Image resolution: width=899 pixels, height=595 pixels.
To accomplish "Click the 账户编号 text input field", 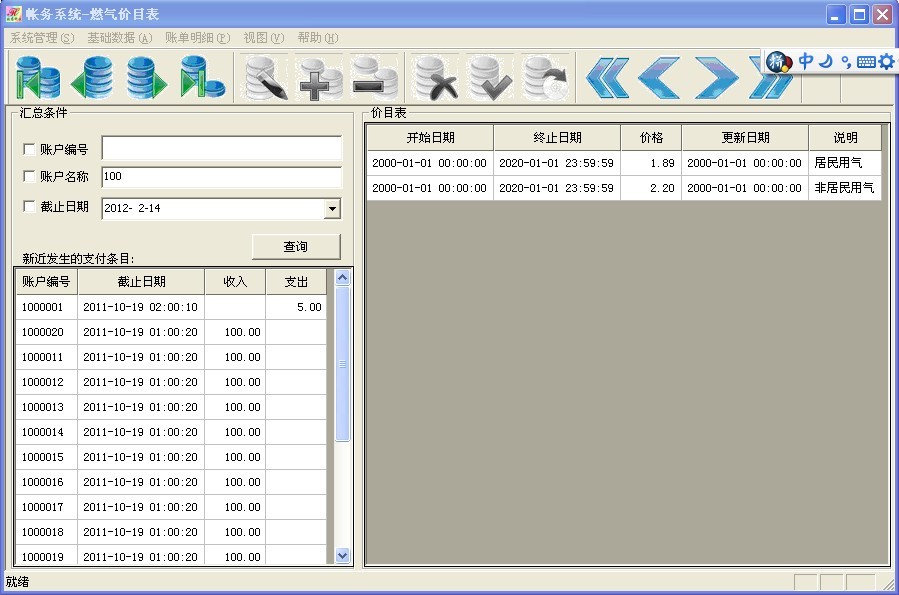I will [x=221, y=149].
